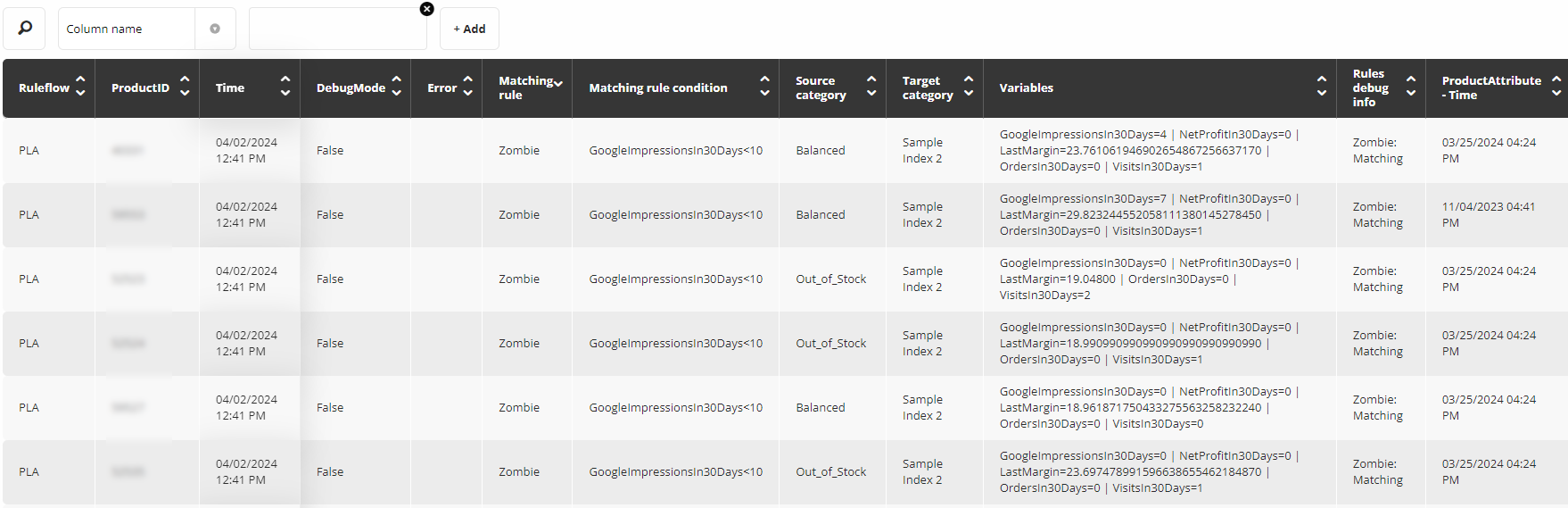Sort Matching rule condition column
Image resolution: width=1568 pixels, height=508 pixels.
click(764, 87)
